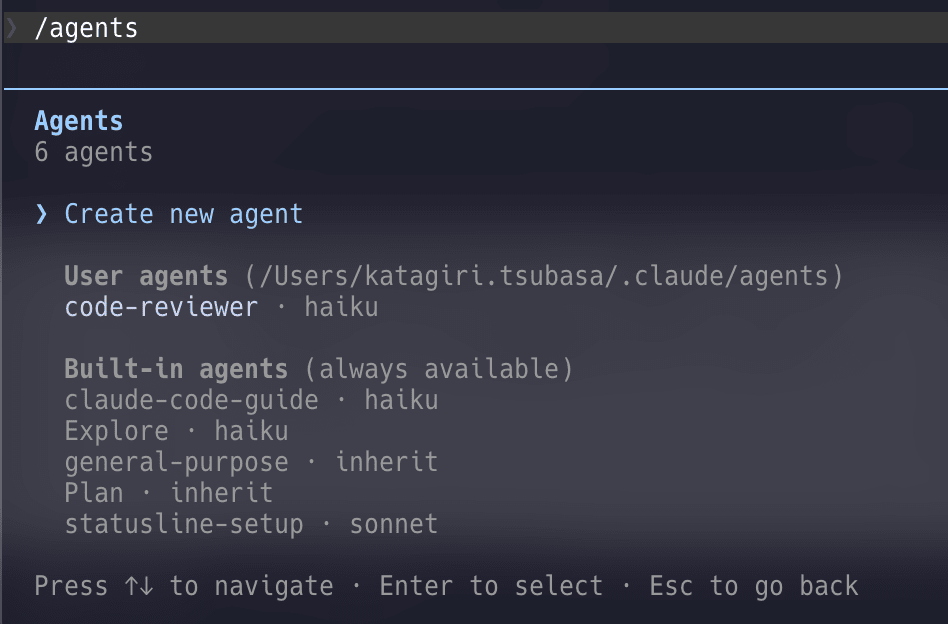Click the Enter to select hint
The width and height of the screenshot is (948, 624).
[x=491, y=586]
